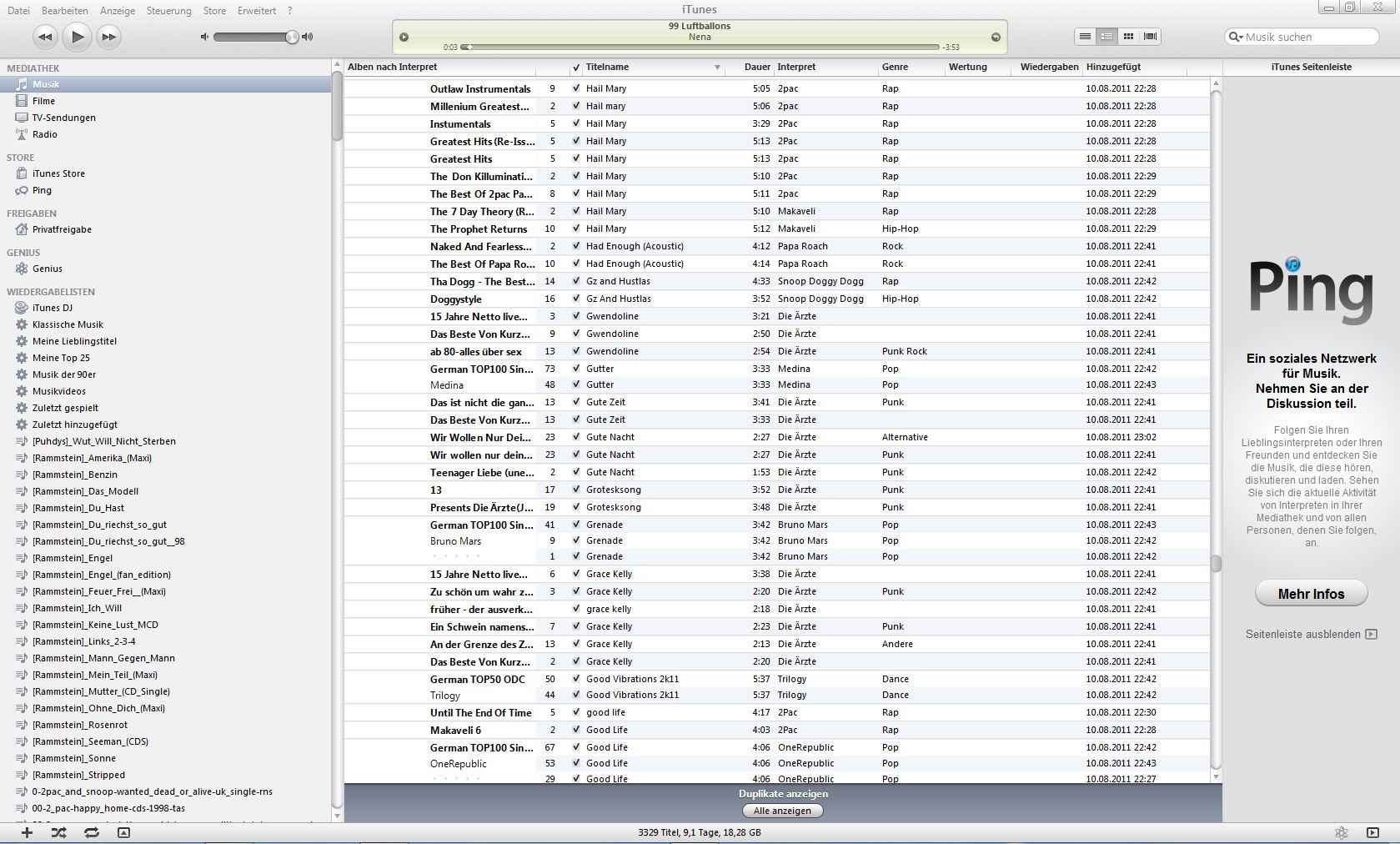Sort by Alben nach Interpret column

pyautogui.click(x=439, y=67)
